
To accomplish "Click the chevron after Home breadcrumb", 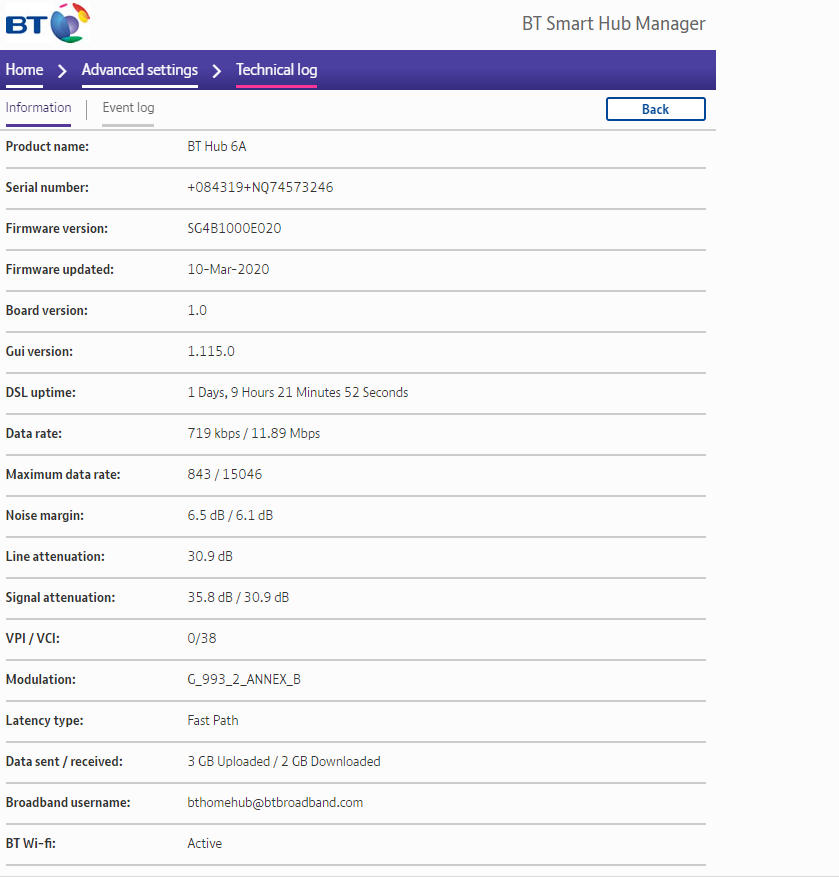I will (62, 71).
